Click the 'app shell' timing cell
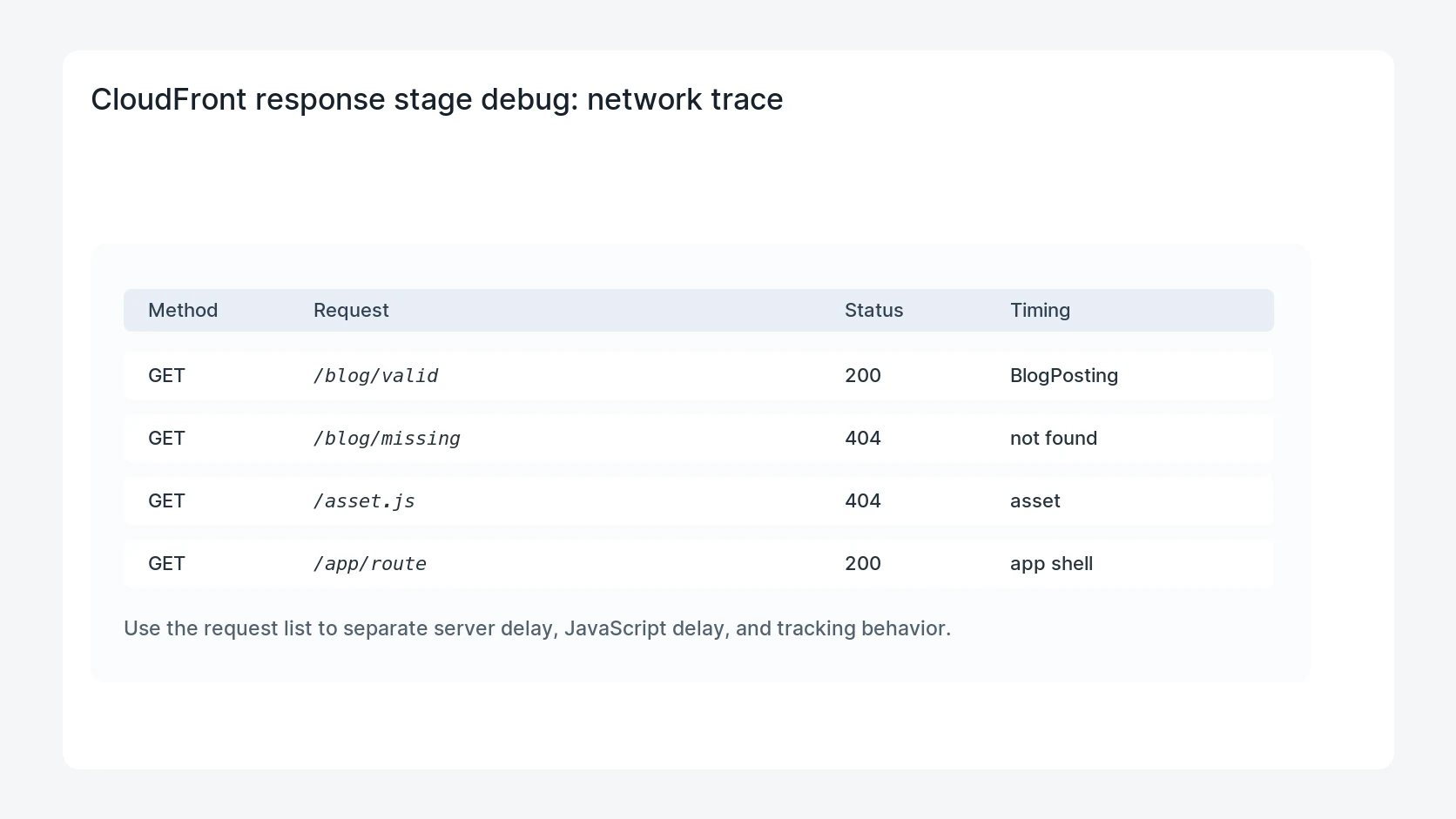Viewport: 1456px width, 819px height. 1051,563
